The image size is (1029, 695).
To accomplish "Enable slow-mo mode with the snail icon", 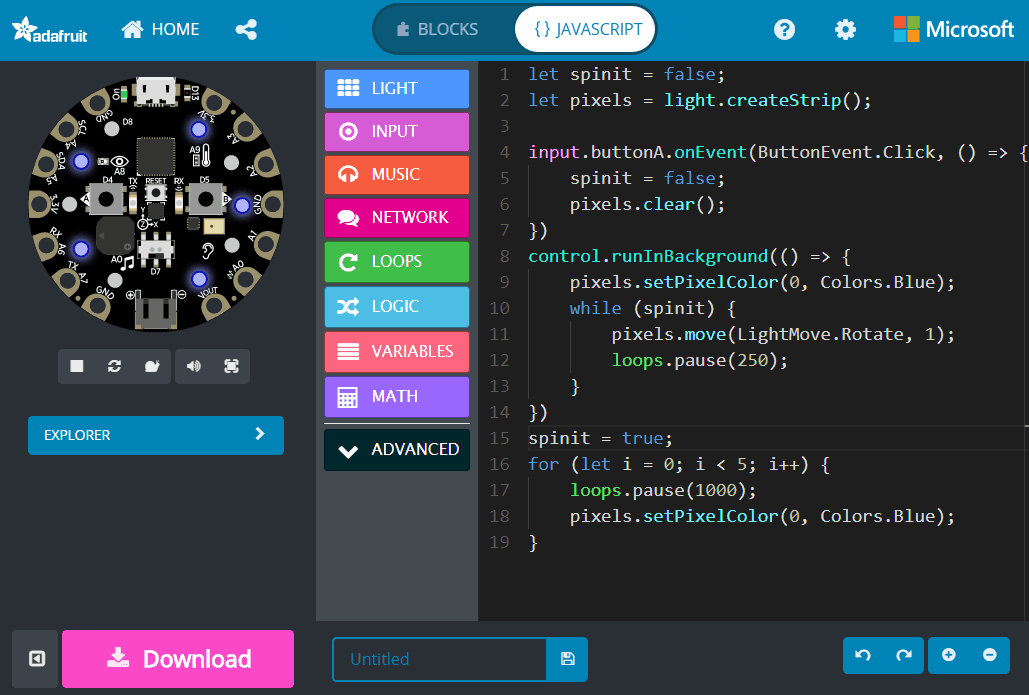I will (152, 366).
